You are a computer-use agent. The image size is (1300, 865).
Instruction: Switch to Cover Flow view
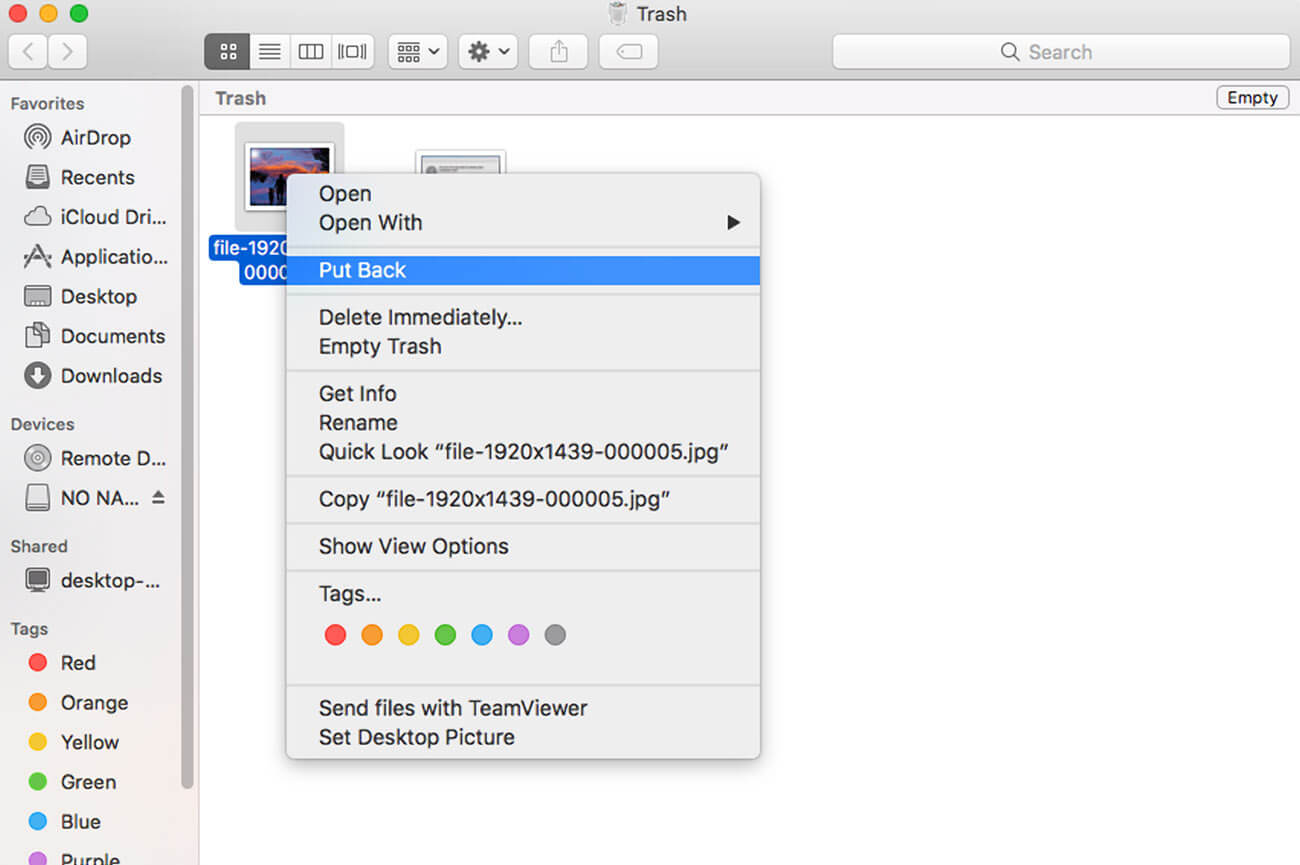[352, 52]
